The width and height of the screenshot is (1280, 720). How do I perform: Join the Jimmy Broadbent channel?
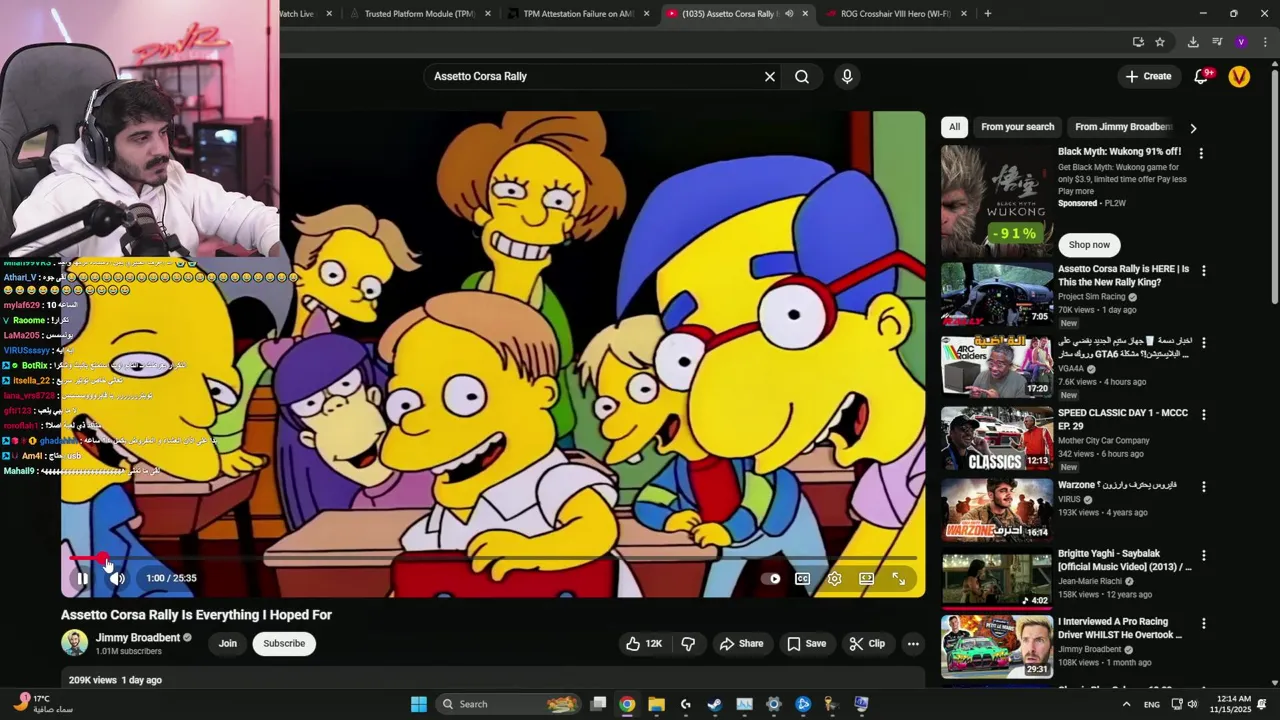[x=228, y=643]
